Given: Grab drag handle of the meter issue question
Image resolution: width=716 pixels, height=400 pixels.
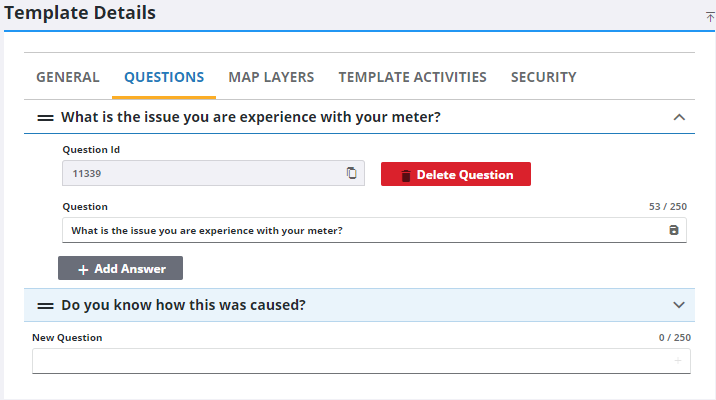Looking at the screenshot, I should point(45,118).
